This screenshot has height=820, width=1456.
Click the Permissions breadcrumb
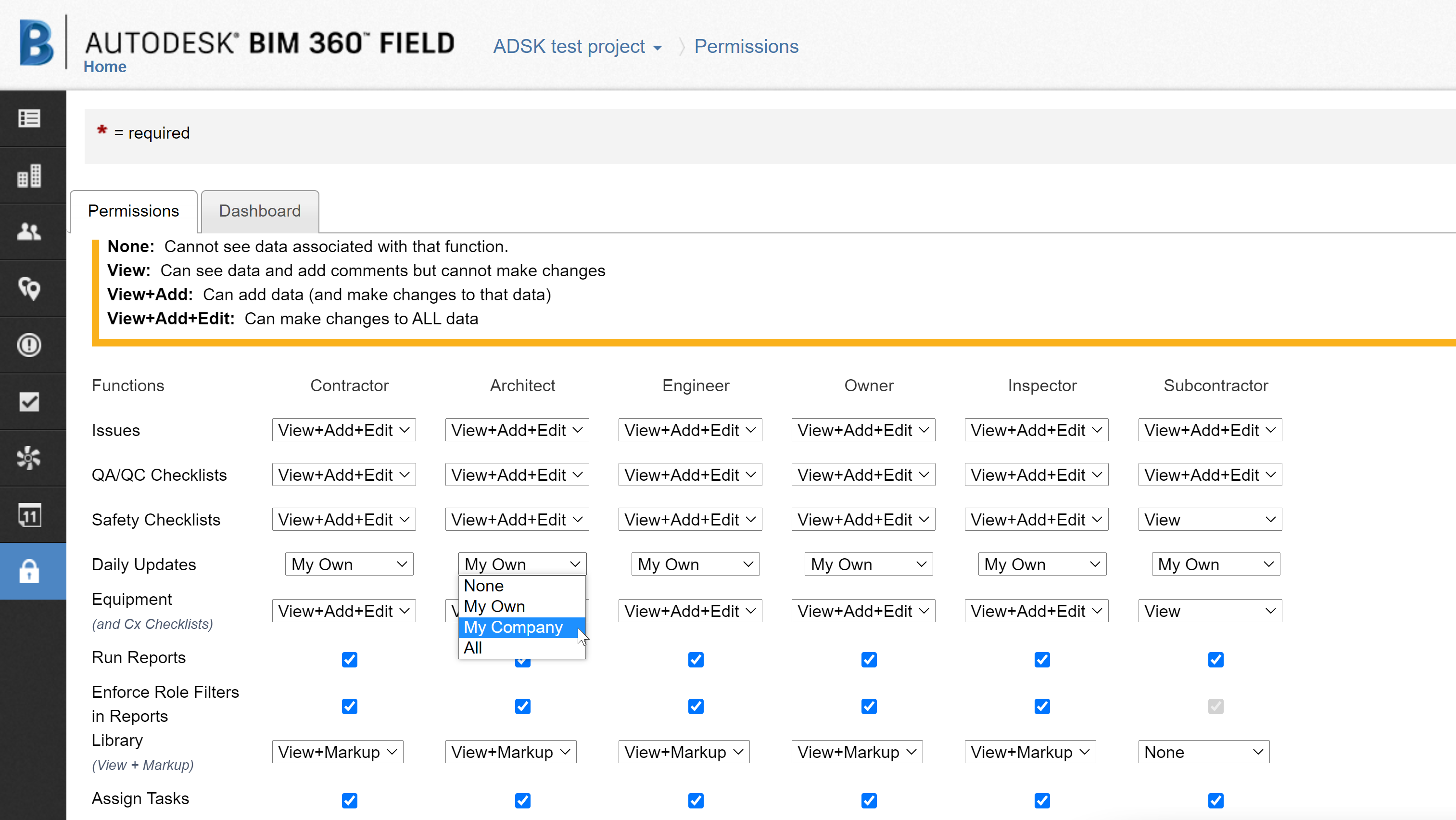(746, 46)
